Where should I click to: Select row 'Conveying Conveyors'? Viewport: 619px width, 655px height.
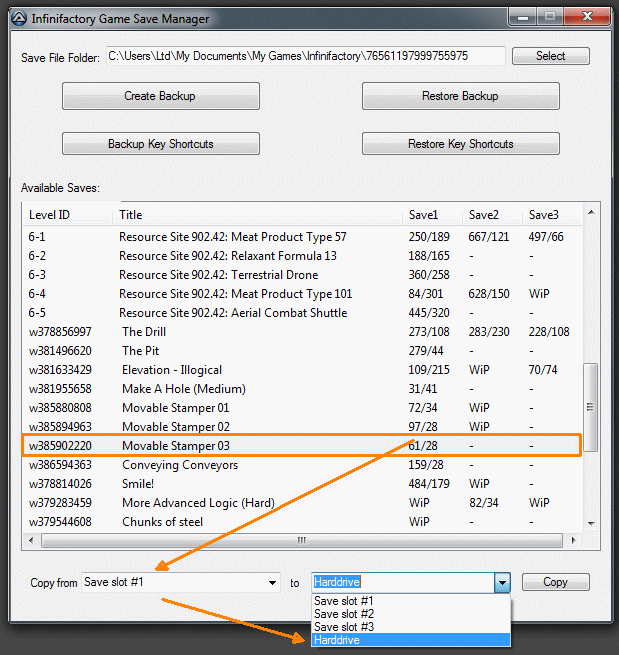click(x=302, y=465)
